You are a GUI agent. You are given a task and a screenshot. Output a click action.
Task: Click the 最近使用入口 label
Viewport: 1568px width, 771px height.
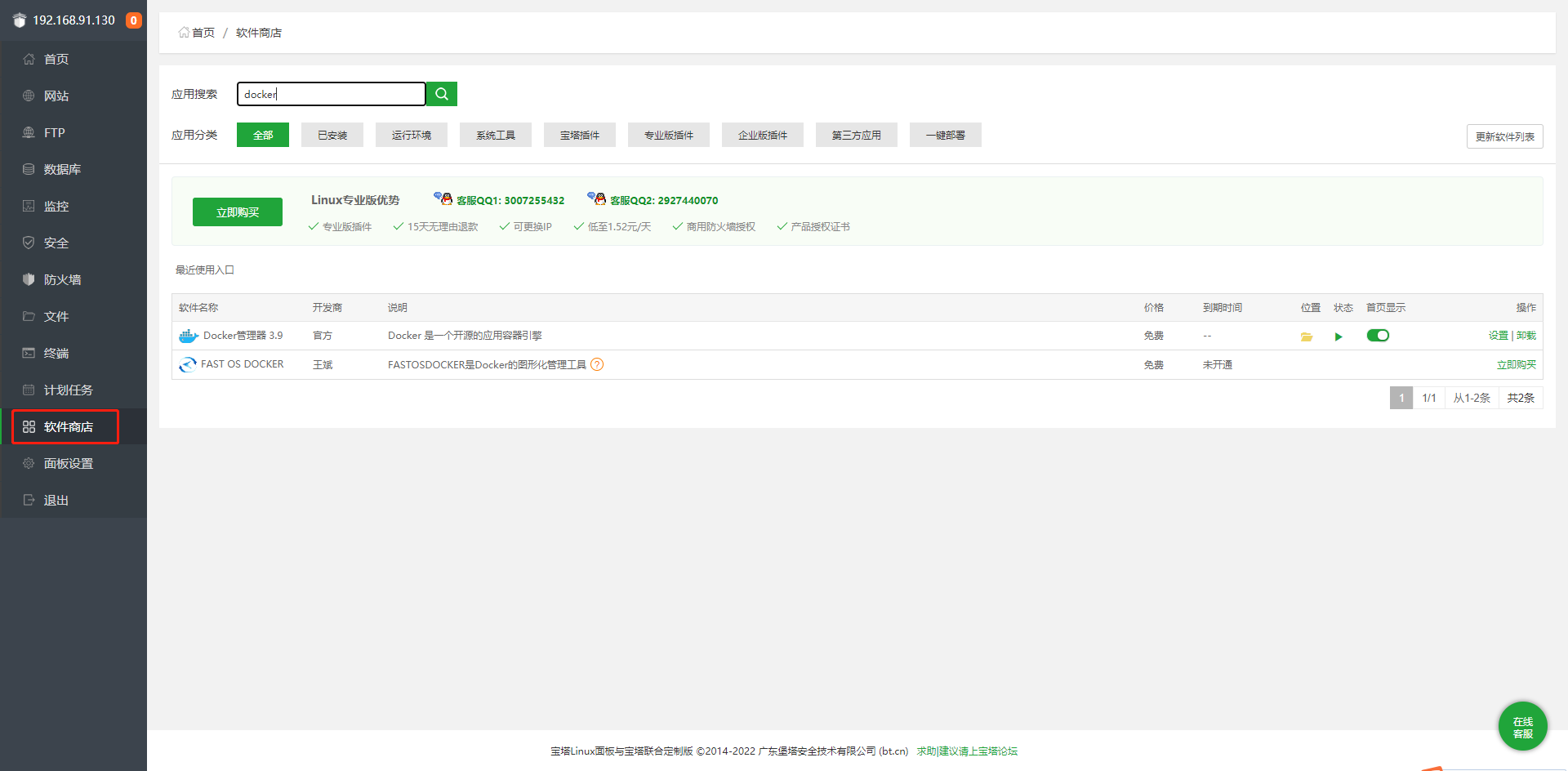click(x=205, y=270)
